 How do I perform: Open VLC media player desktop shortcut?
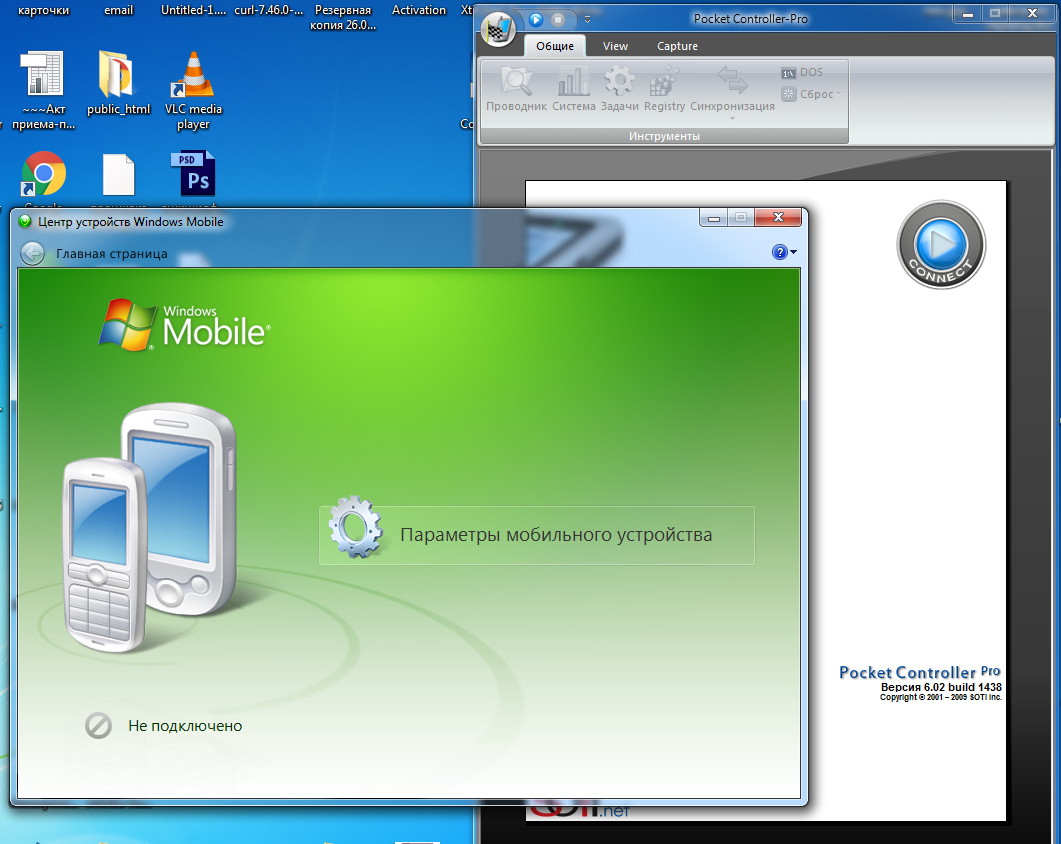tap(193, 90)
